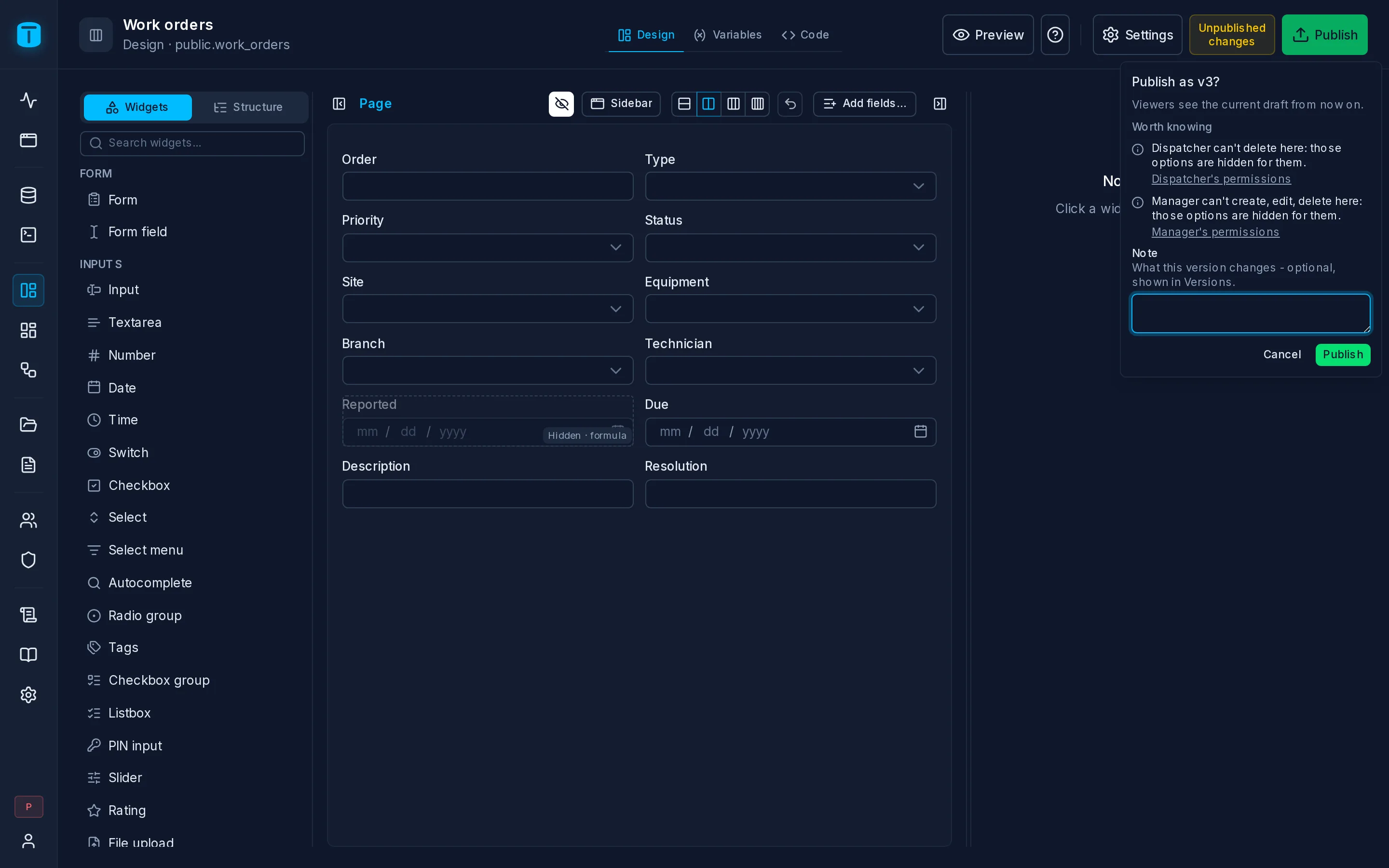The width and height of the screenshot is (1389, 868).
Task: Click the Preview button
Action: [988, 35]
